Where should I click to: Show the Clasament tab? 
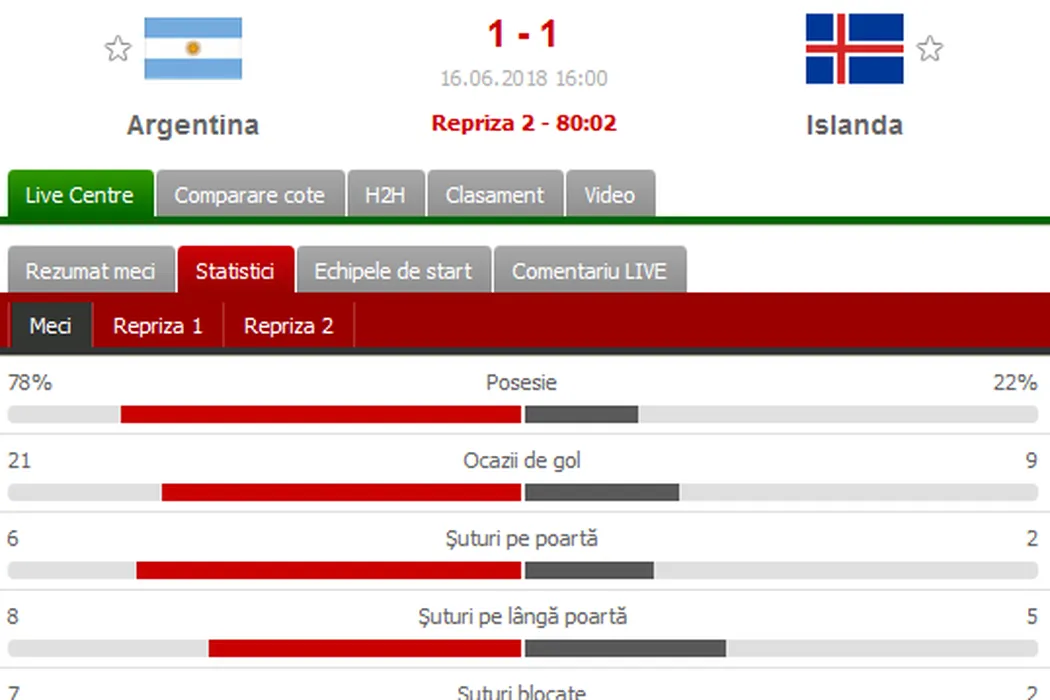(495, 195)
